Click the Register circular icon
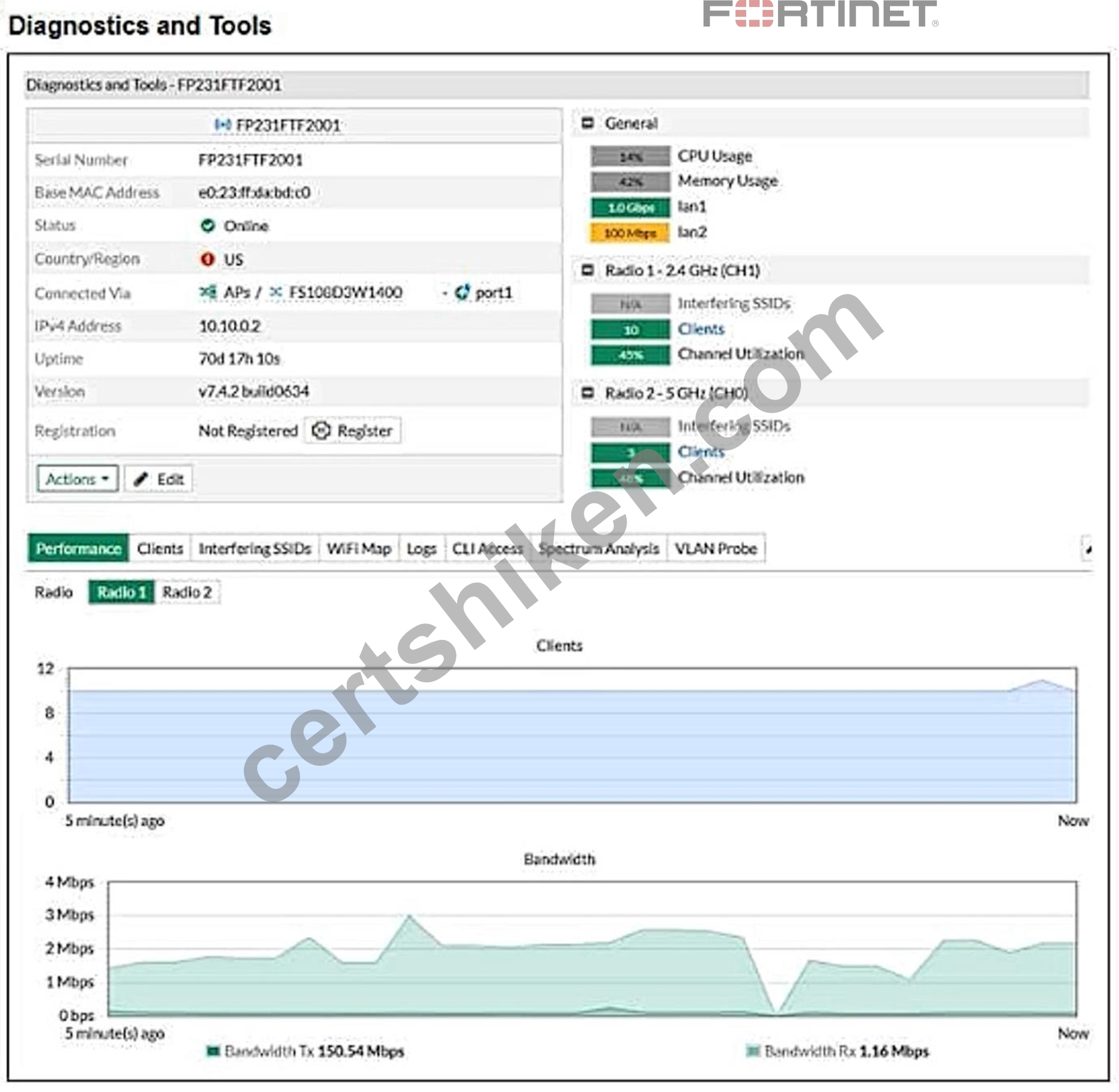 (321, 430)
